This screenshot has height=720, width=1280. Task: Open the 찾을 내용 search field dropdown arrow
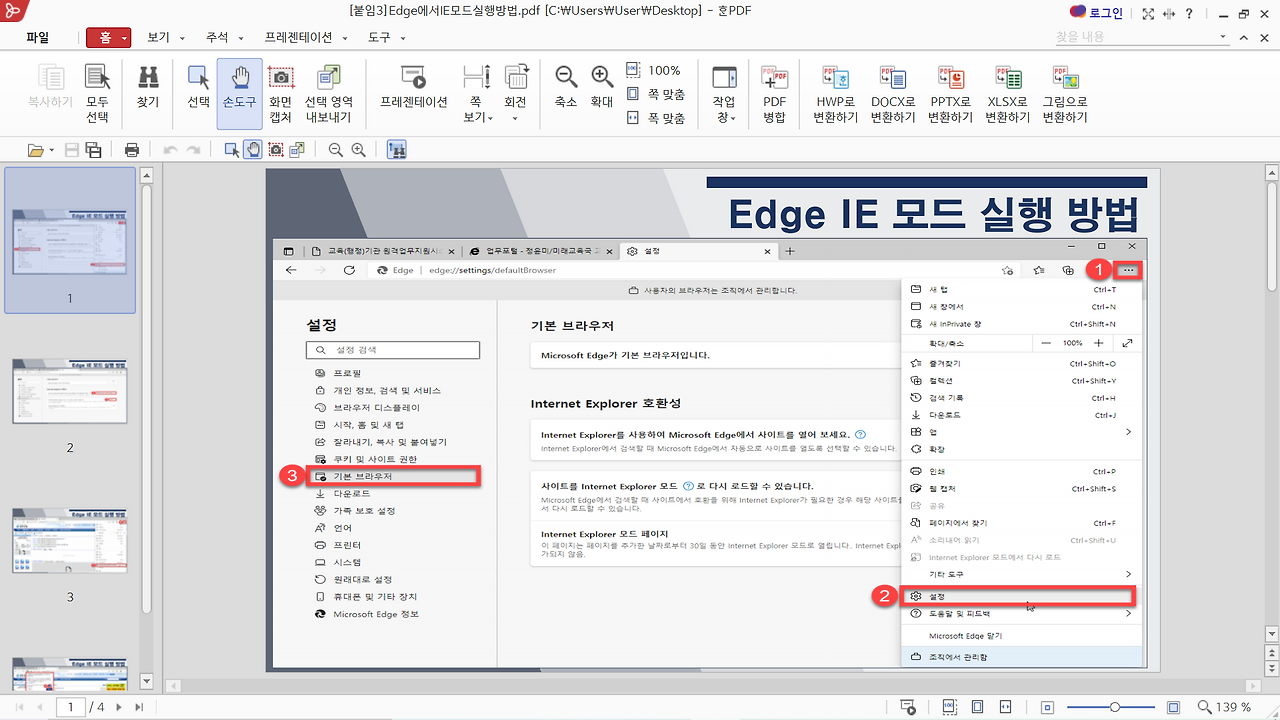[x=1224, y=37]
